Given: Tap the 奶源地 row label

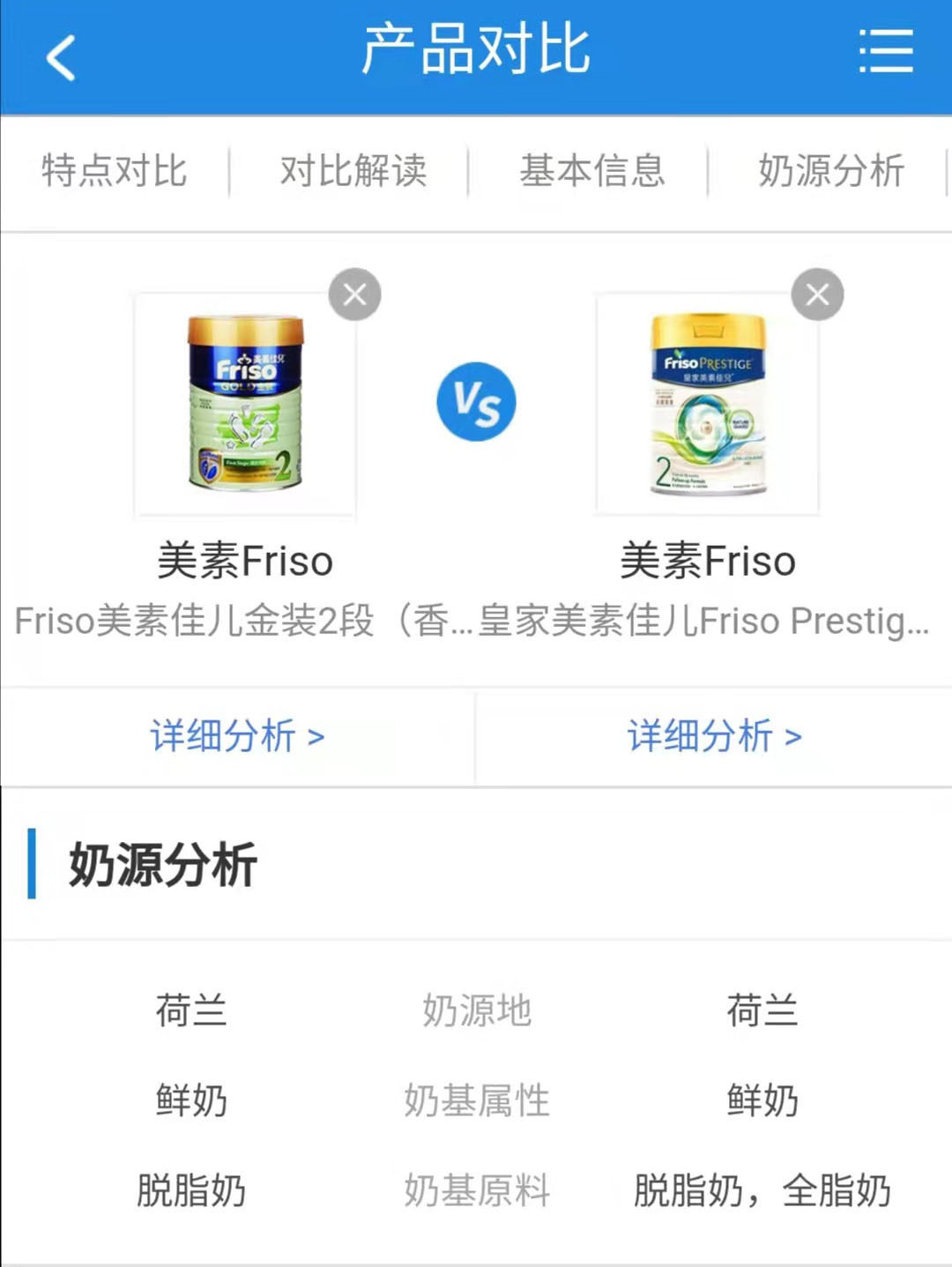Looking at the screenshot, I should point(476,1010).
